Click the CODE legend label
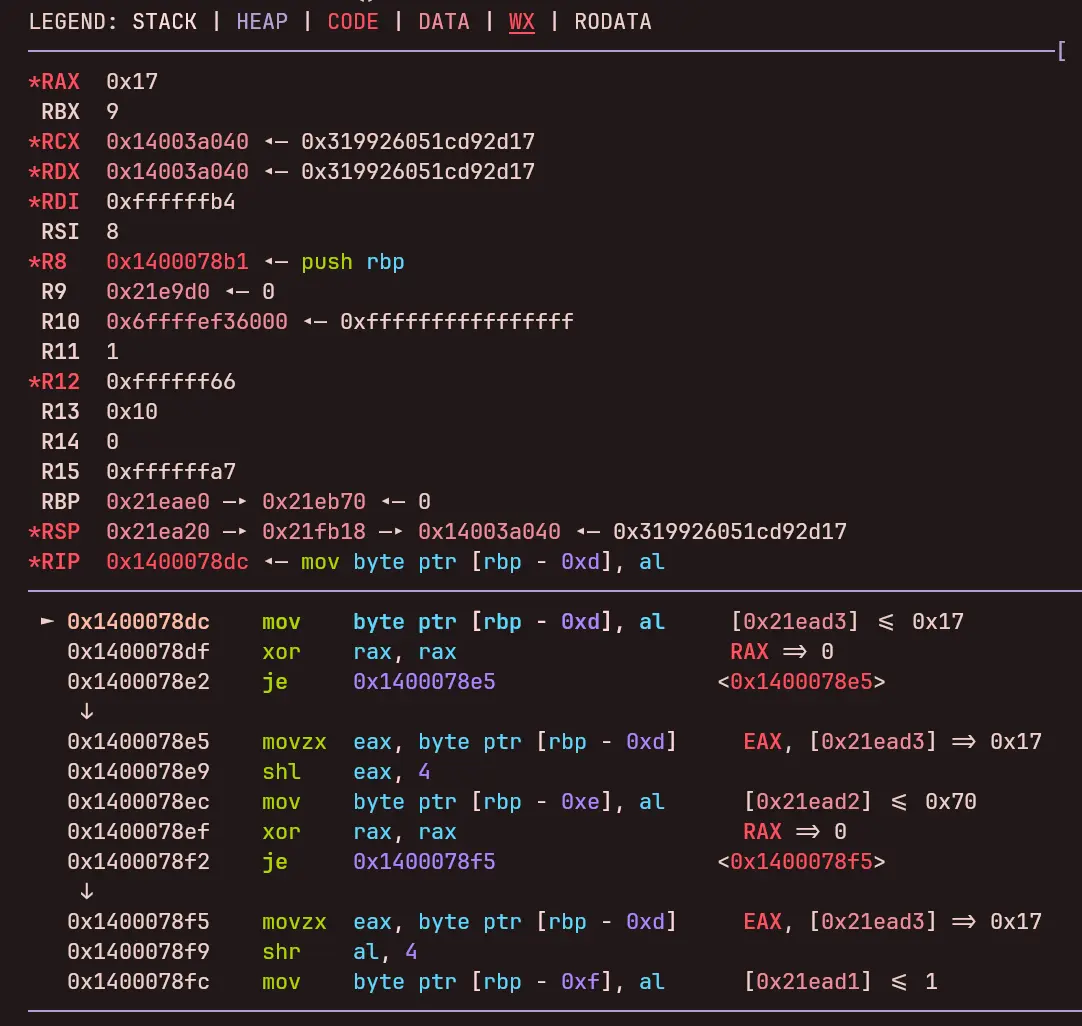Screen dimensions: 1082x1026 tap(353, 22)
